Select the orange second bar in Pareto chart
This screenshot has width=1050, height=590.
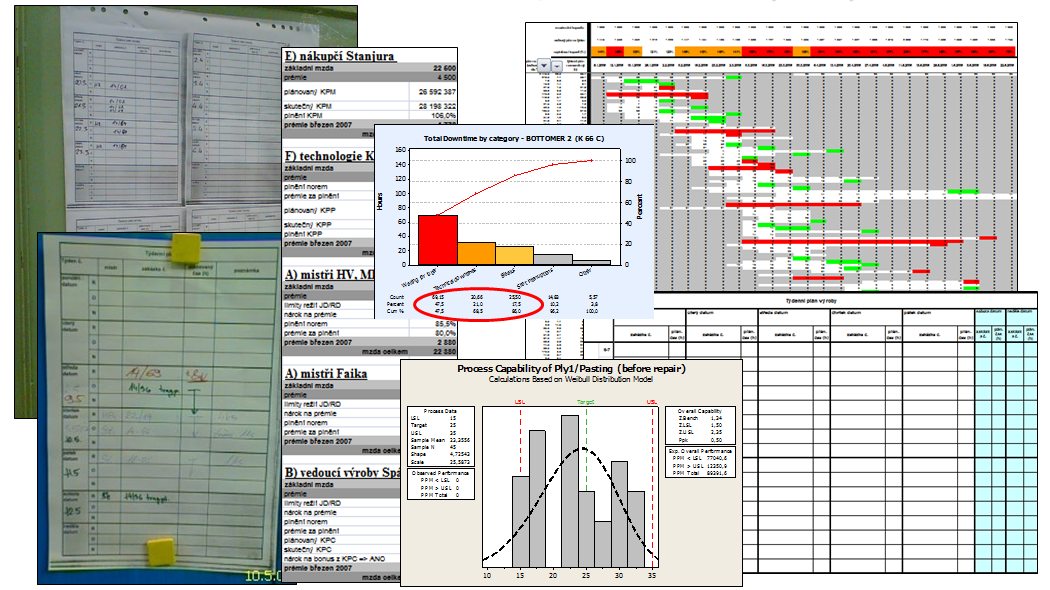click(x=477, y=253)
